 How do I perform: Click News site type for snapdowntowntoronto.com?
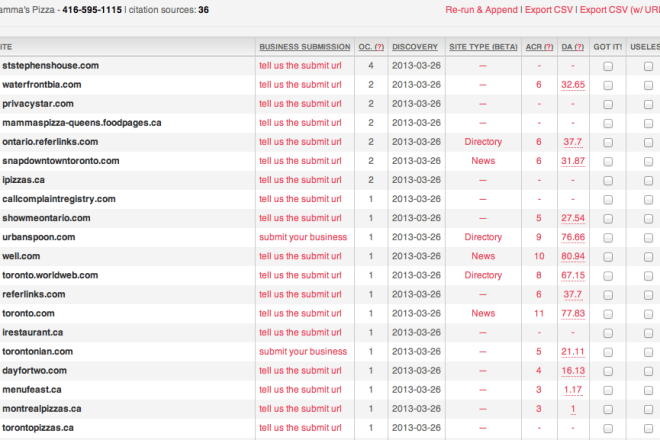tap(483, 161)
